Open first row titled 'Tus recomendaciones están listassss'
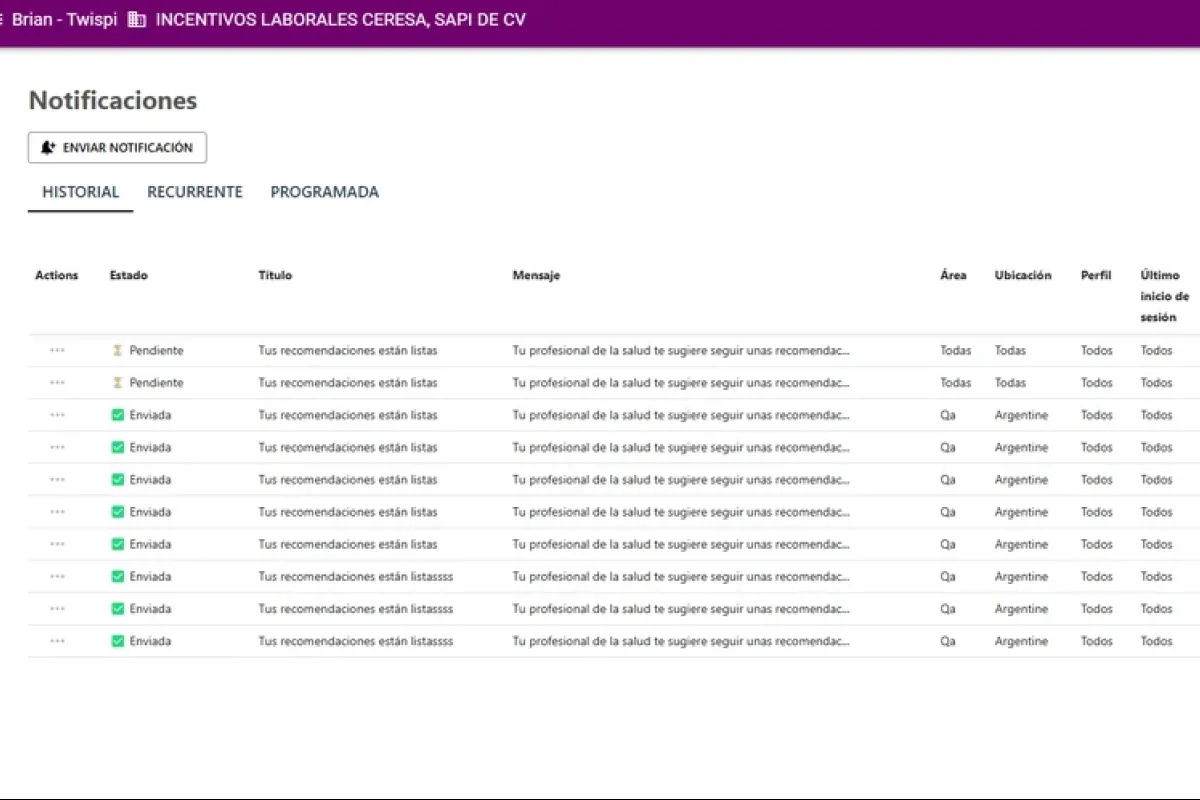Image resolution: width=1200 pixels, height=800 pixels. [x=355, y=577]
